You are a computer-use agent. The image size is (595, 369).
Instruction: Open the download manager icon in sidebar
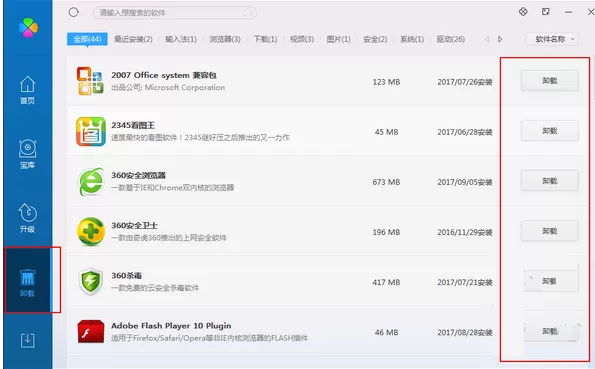(27, 341)
